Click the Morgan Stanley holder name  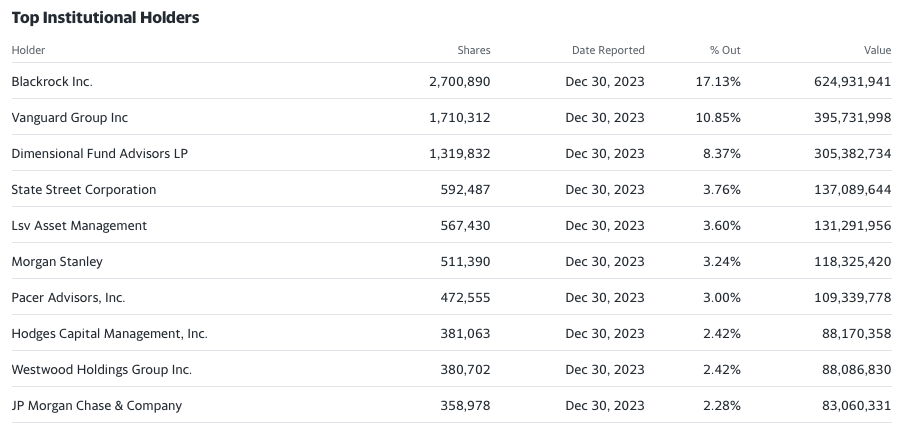[57, 261]
